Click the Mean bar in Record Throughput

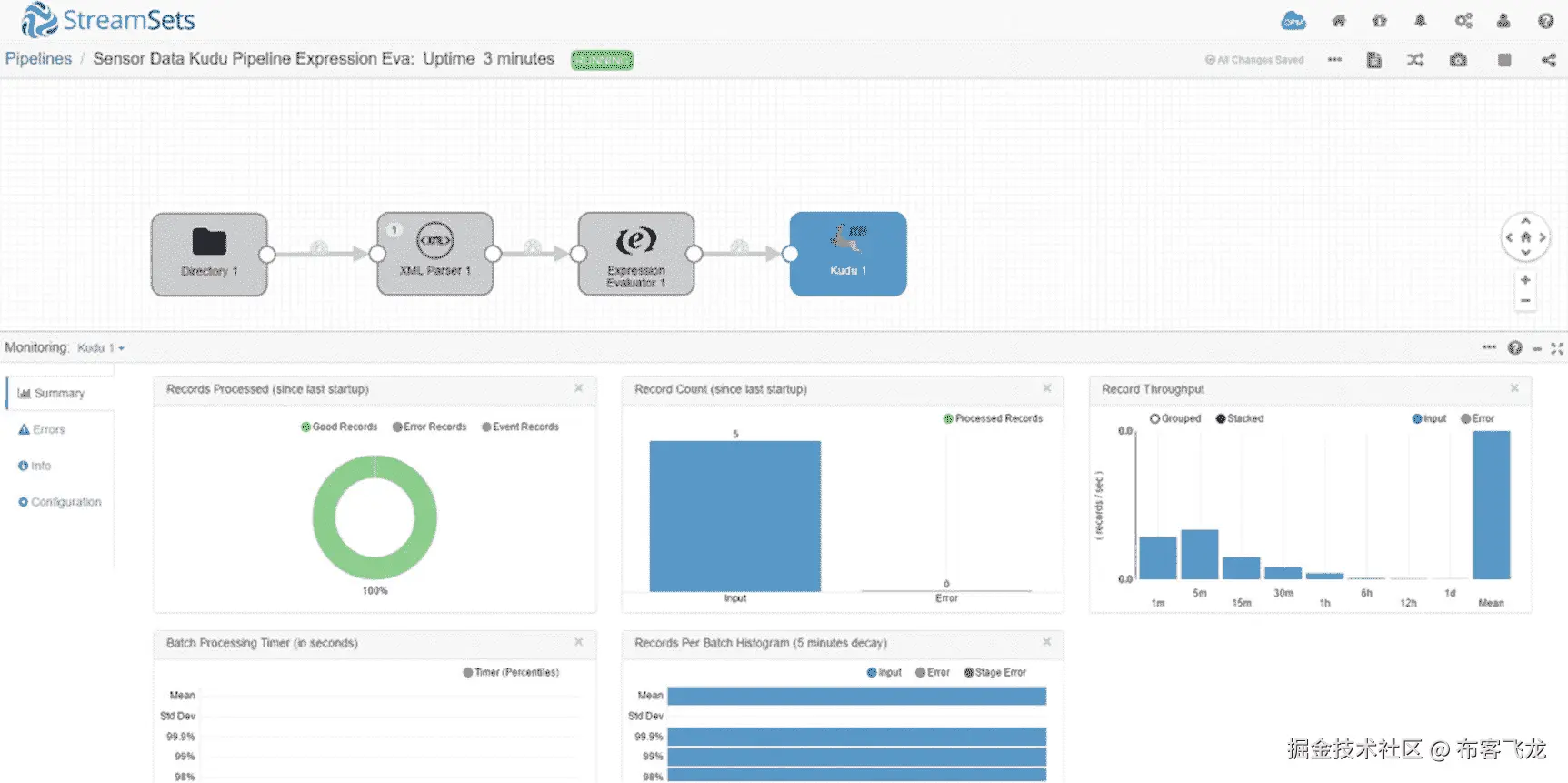(1491, 505)
